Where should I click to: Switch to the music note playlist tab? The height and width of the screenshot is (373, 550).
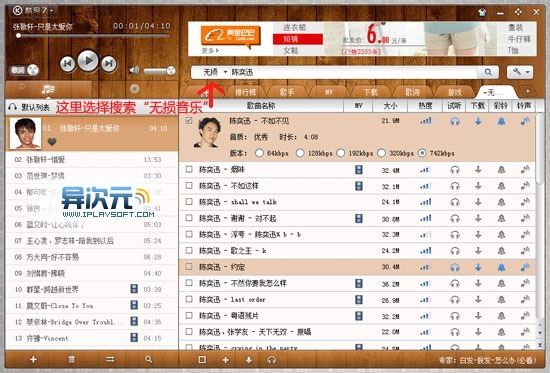point(48,89)
